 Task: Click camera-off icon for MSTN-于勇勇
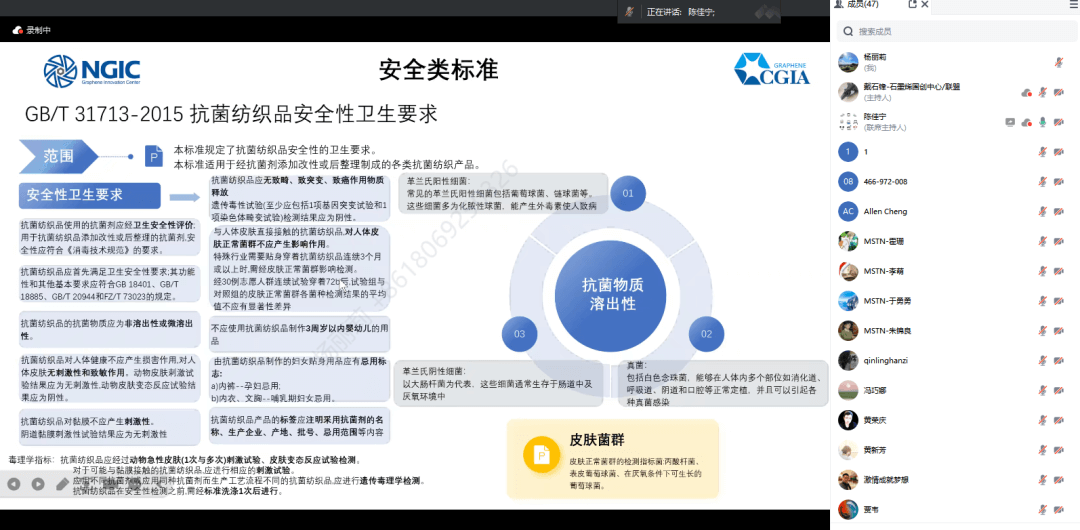point(1059,301)
